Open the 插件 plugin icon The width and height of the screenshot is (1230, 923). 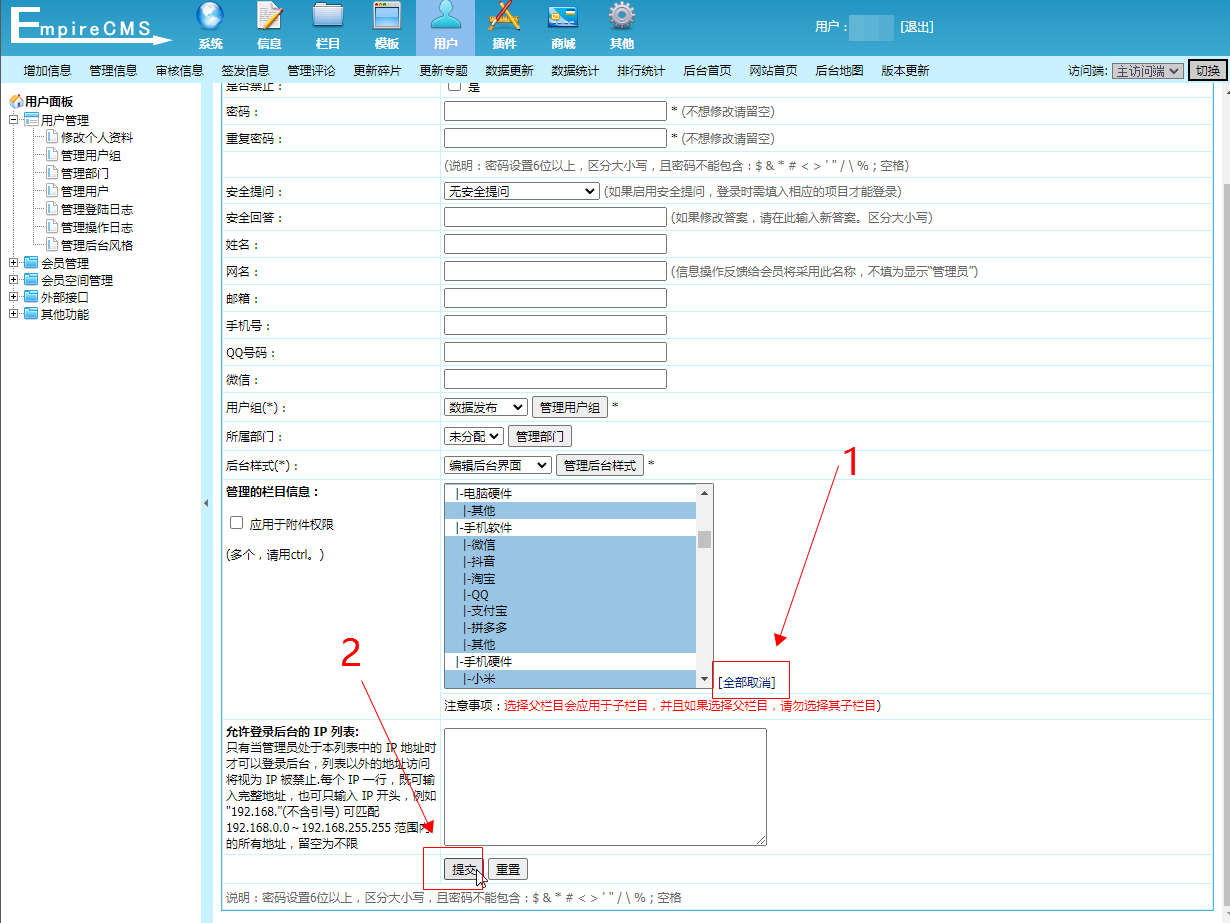[x=504, y=17]
